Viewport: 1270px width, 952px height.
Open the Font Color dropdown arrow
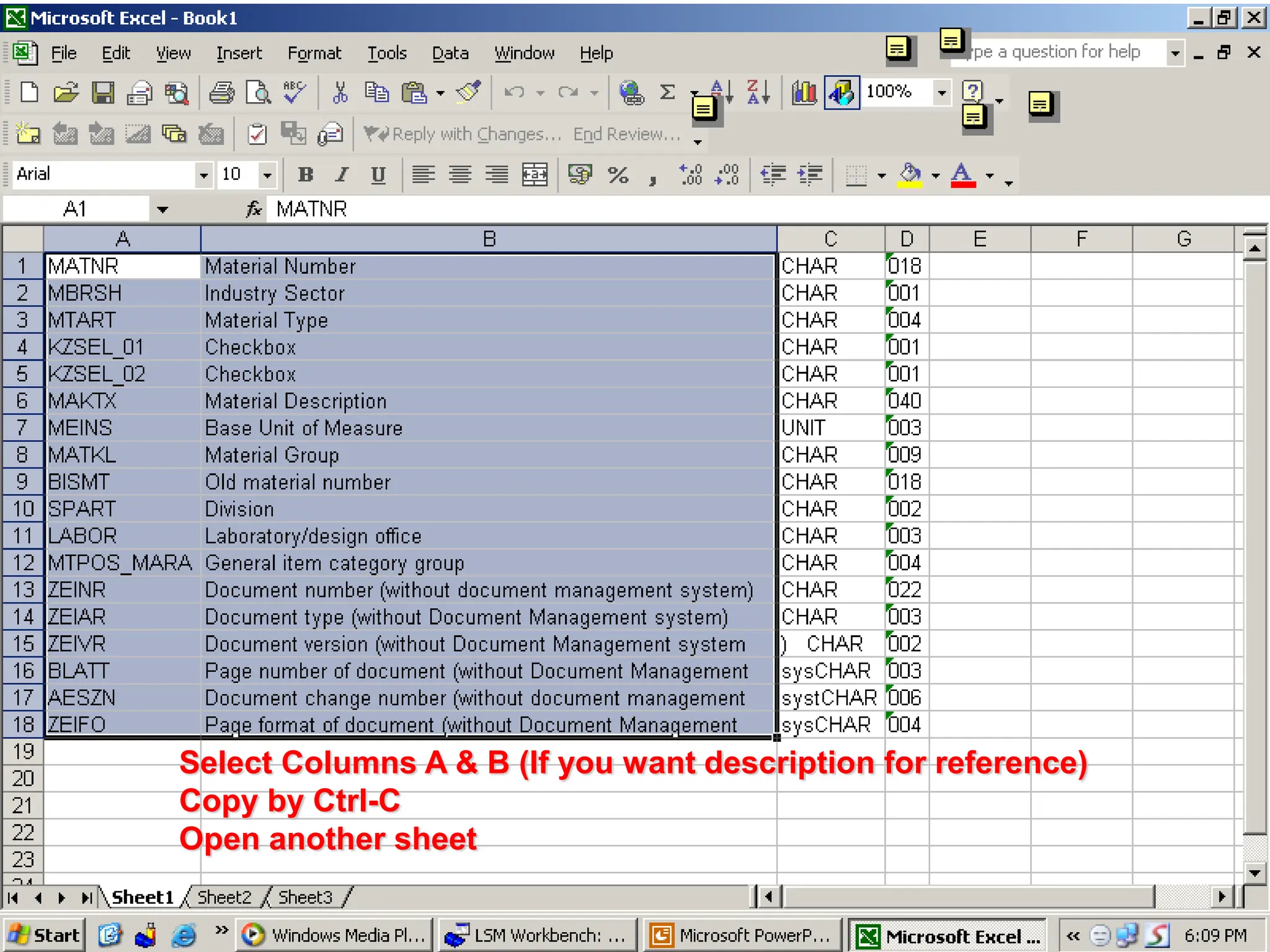(990, 176)
